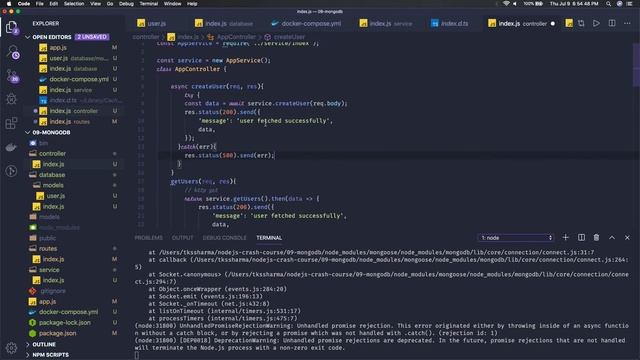Open the Debug menu
Image resolution: width=640 pixels, height=360 pixels.
[126, 4]
